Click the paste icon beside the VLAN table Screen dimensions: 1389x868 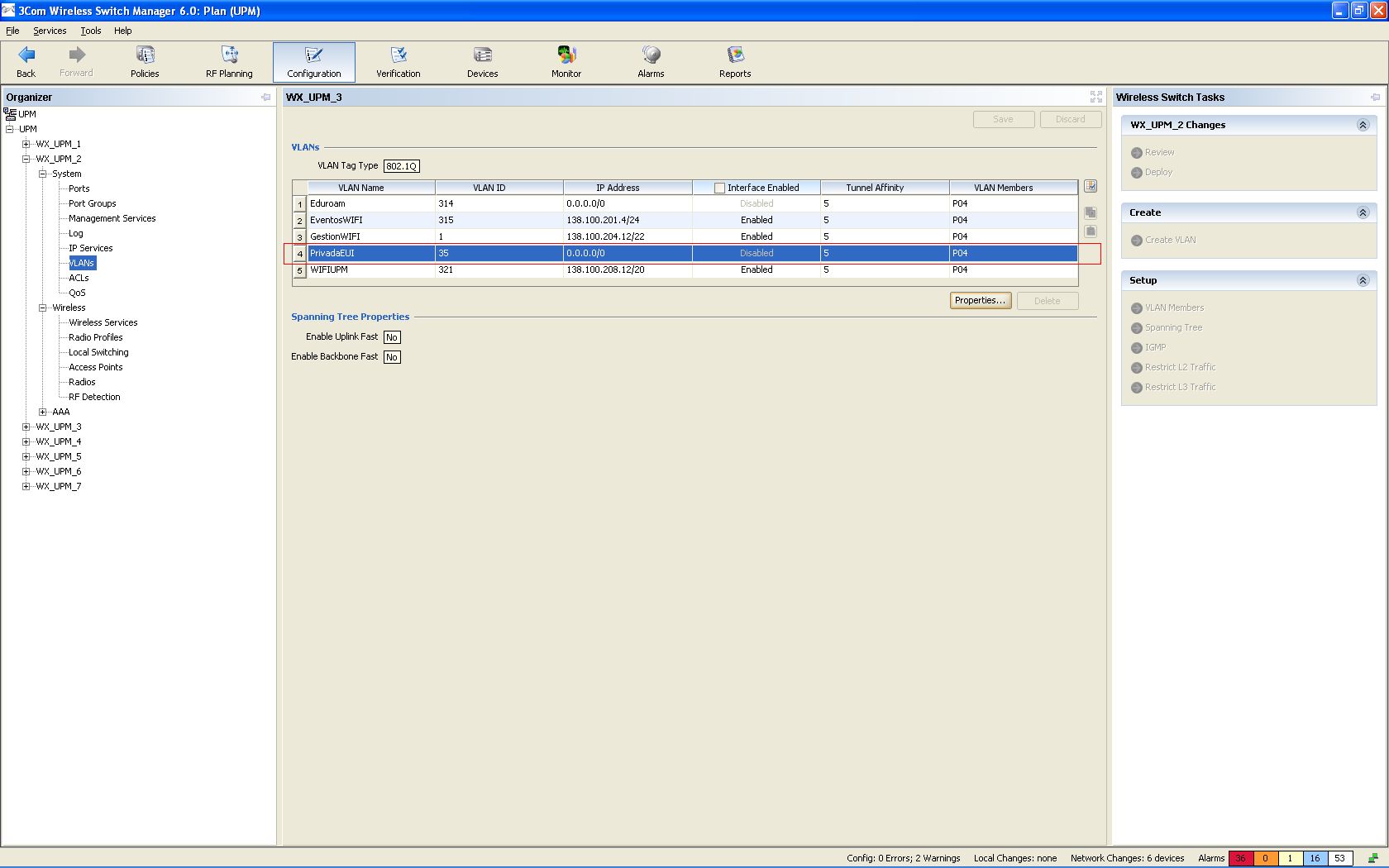1091,231
